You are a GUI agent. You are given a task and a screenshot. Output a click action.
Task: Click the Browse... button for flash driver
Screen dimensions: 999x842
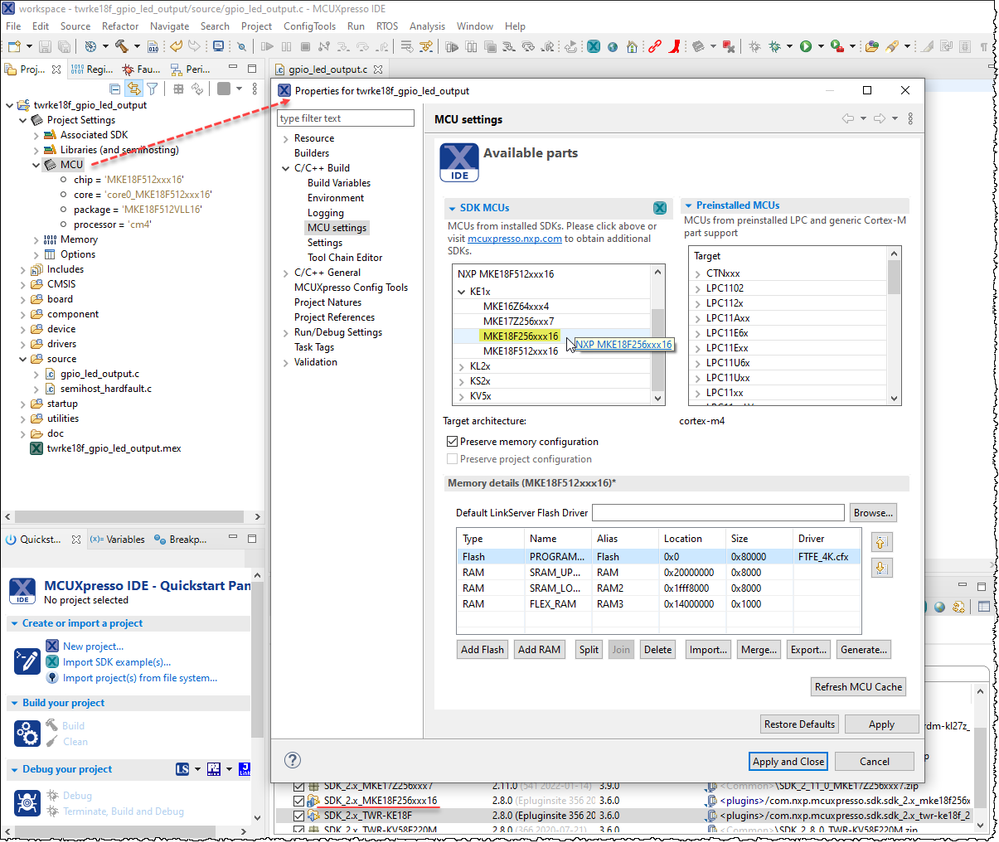(x=873, y=513)
